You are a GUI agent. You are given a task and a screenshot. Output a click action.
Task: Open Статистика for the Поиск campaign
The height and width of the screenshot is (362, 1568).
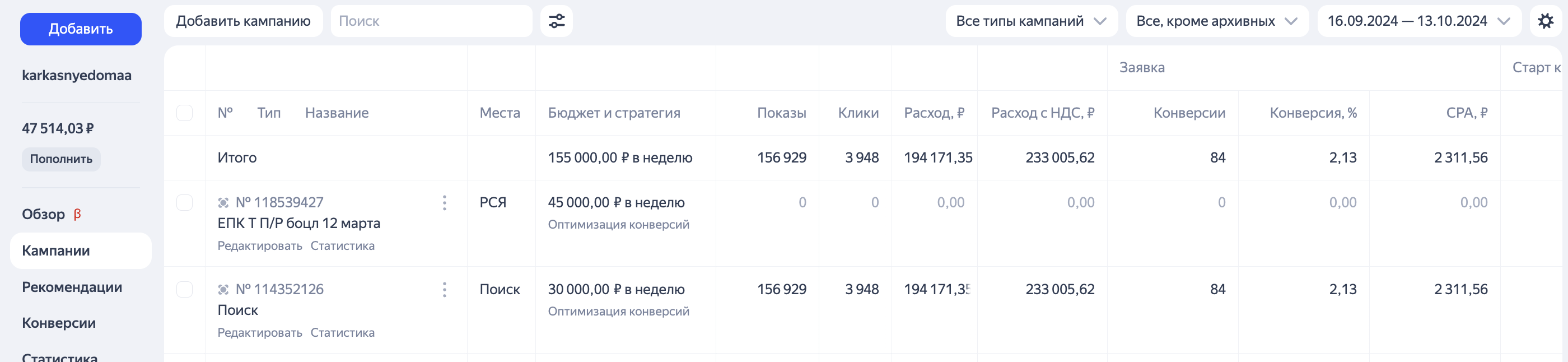coord(343,332)
